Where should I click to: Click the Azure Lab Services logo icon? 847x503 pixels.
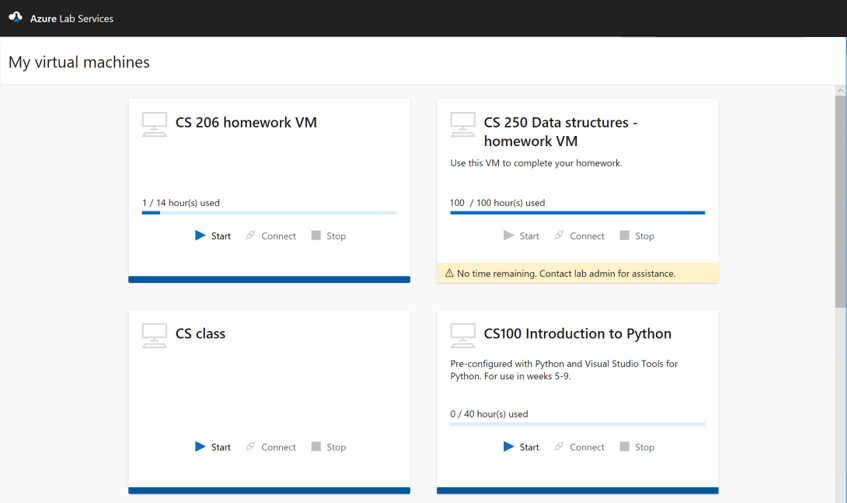pyautogui.click(x=15, y=17)
